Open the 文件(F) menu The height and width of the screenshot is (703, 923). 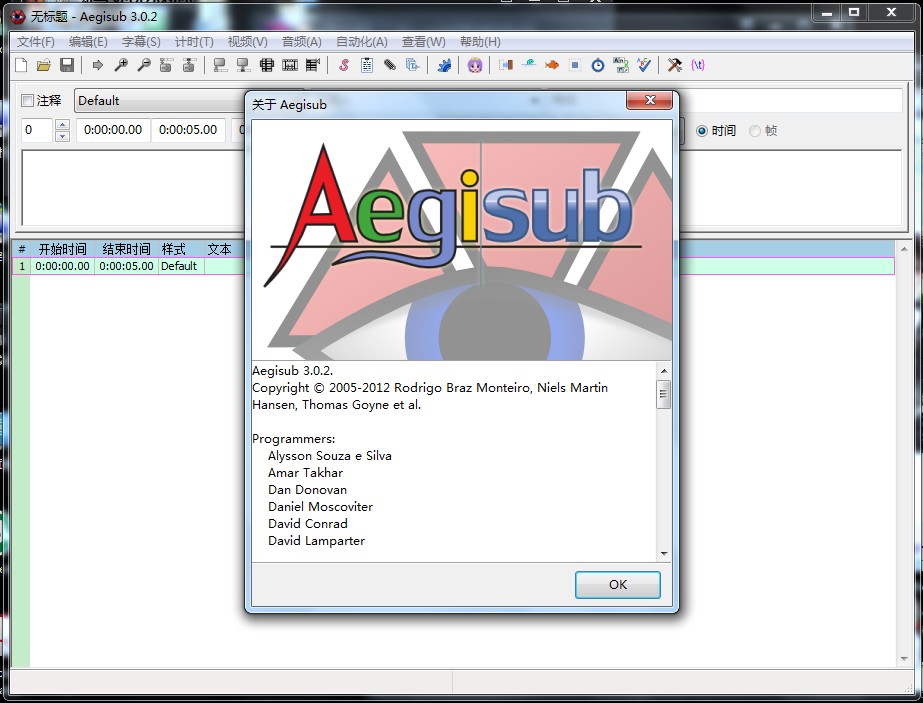click(x=35, y=42)
